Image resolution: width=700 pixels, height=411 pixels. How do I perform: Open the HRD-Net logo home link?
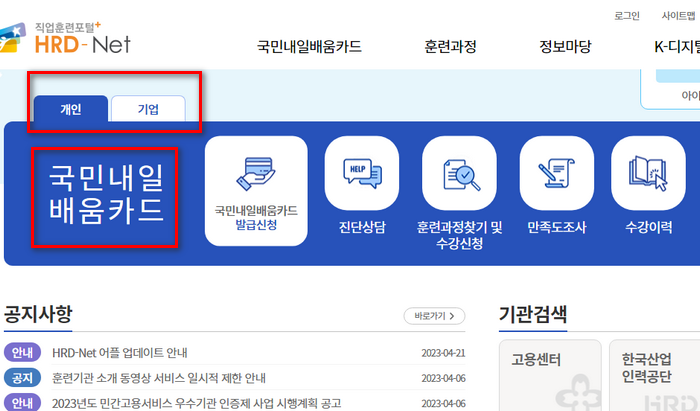[x=65, y=39]
